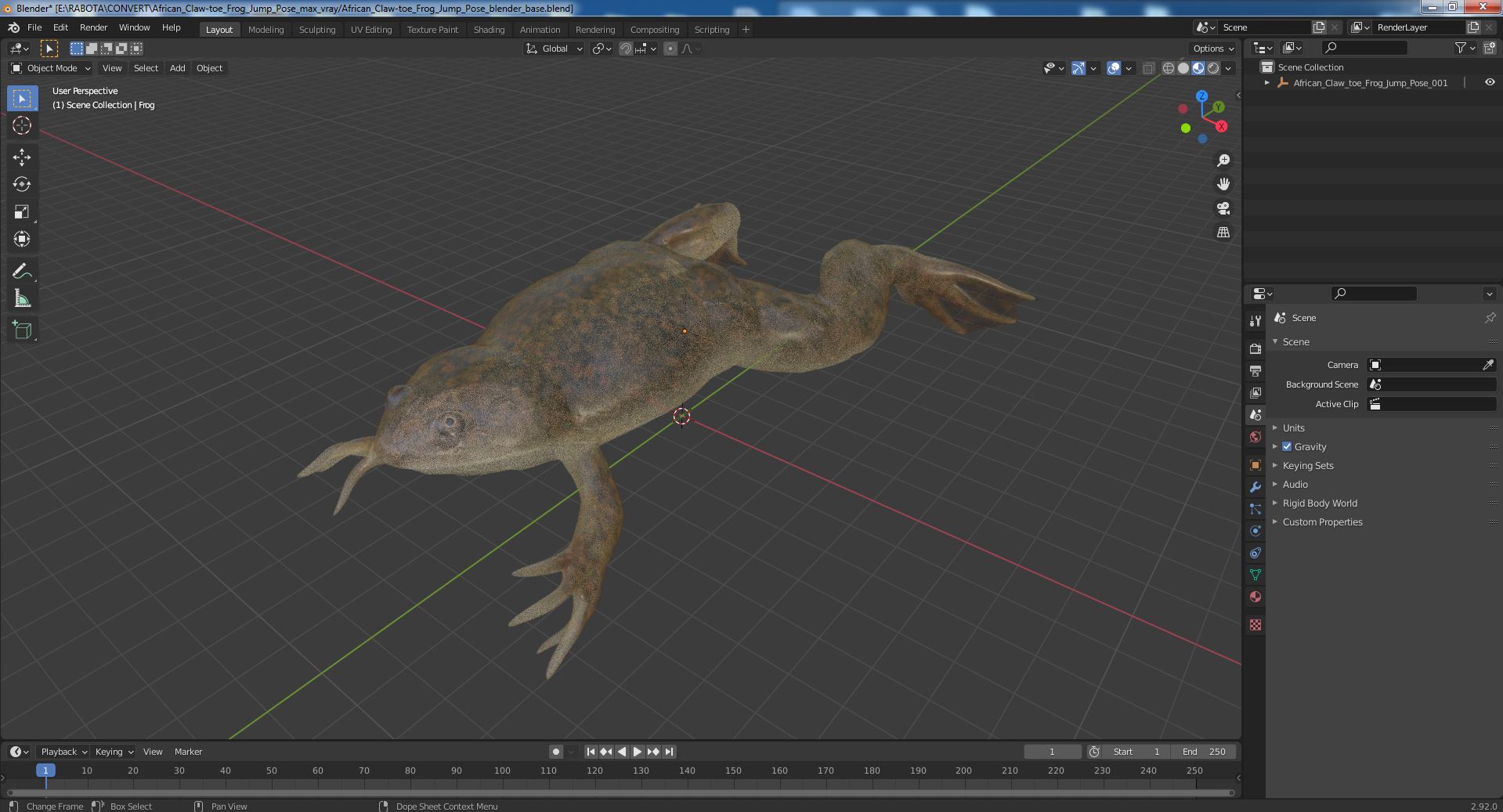Jump to the animation start frame
Viewport: 1503px width, 812px height.
coord(591,752)
